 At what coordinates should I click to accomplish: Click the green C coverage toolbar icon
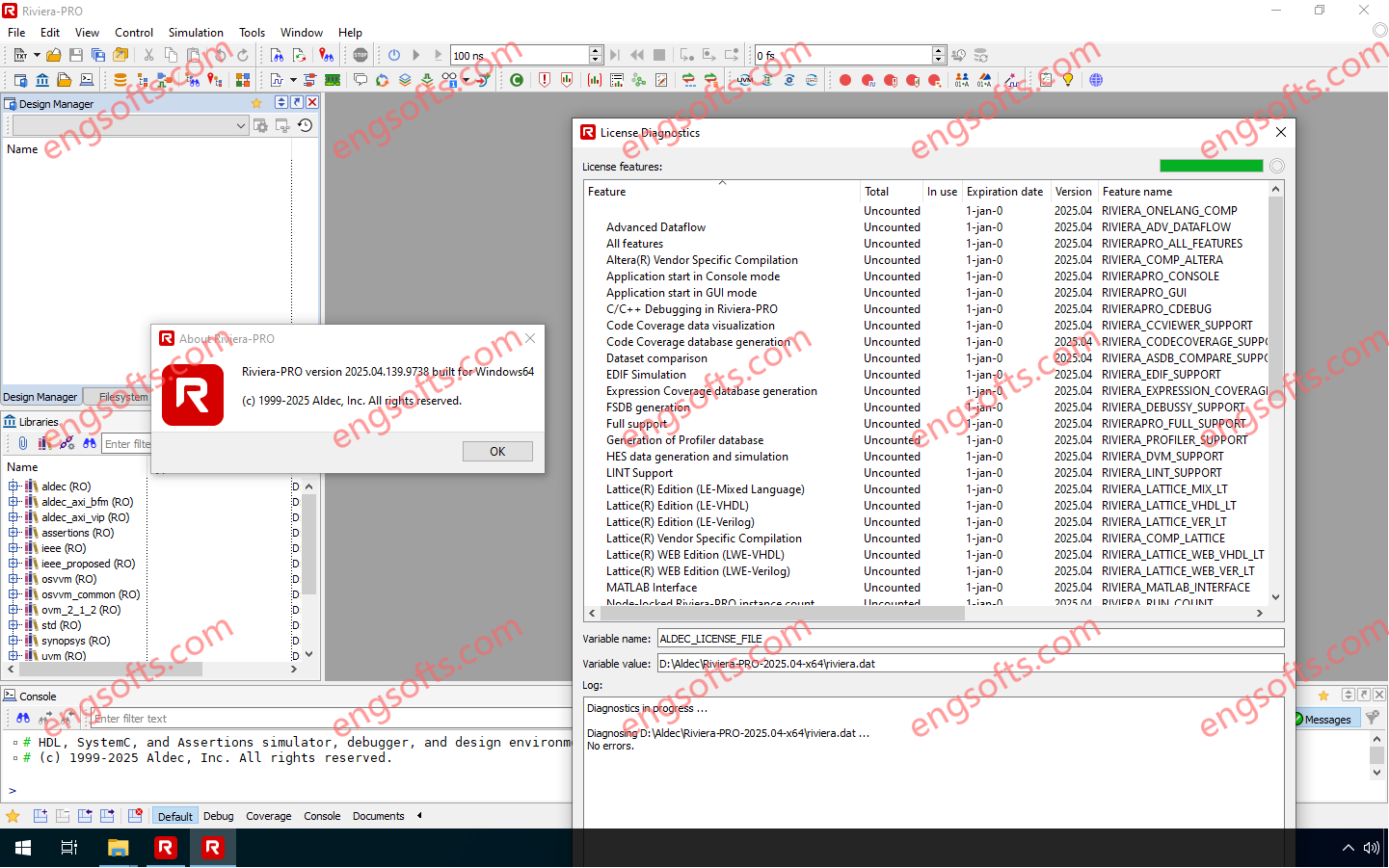tap(517, 80)
